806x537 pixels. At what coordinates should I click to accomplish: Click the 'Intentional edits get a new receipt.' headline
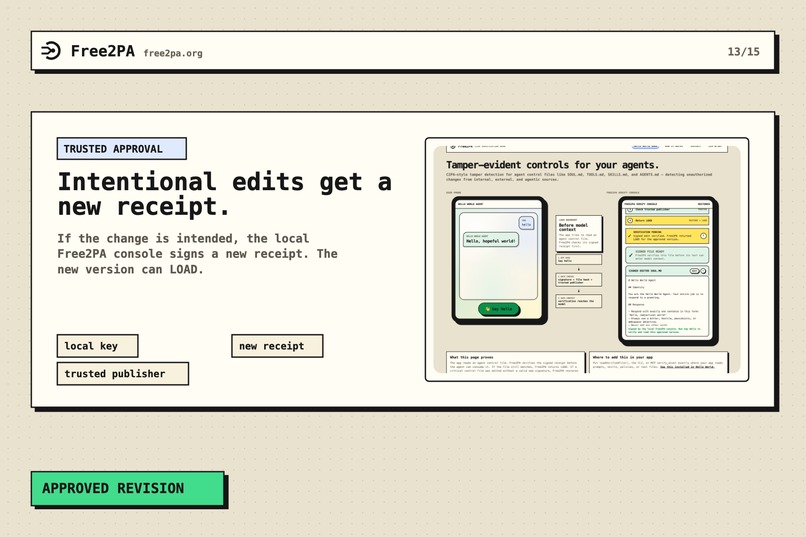(x=225, y=194)
